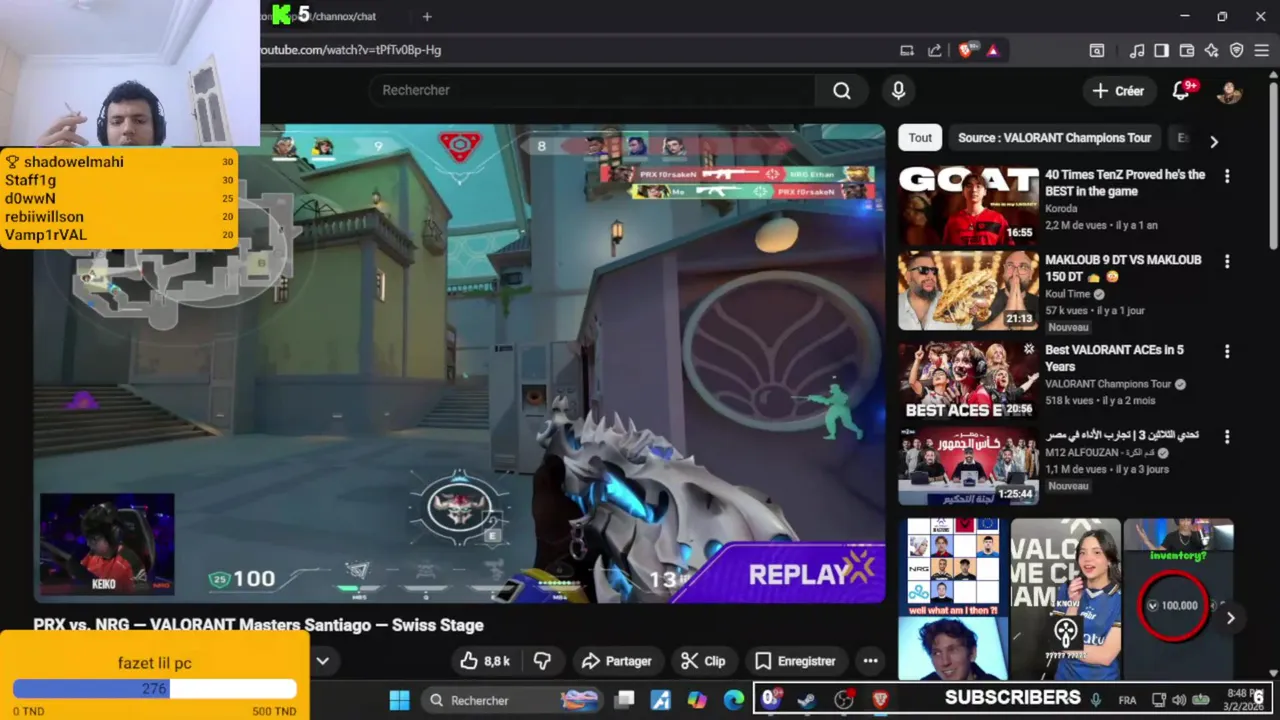Click the Brave Shields lion icon

click(x=966, y=50)
